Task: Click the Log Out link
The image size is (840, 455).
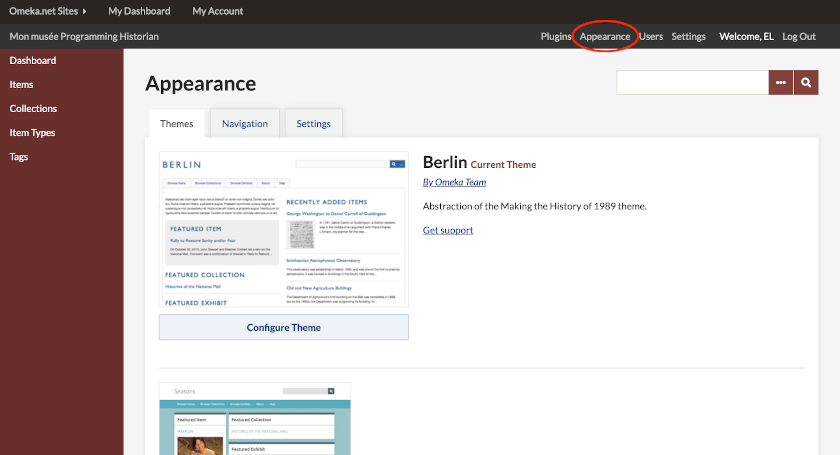Action: pos(799,36)
